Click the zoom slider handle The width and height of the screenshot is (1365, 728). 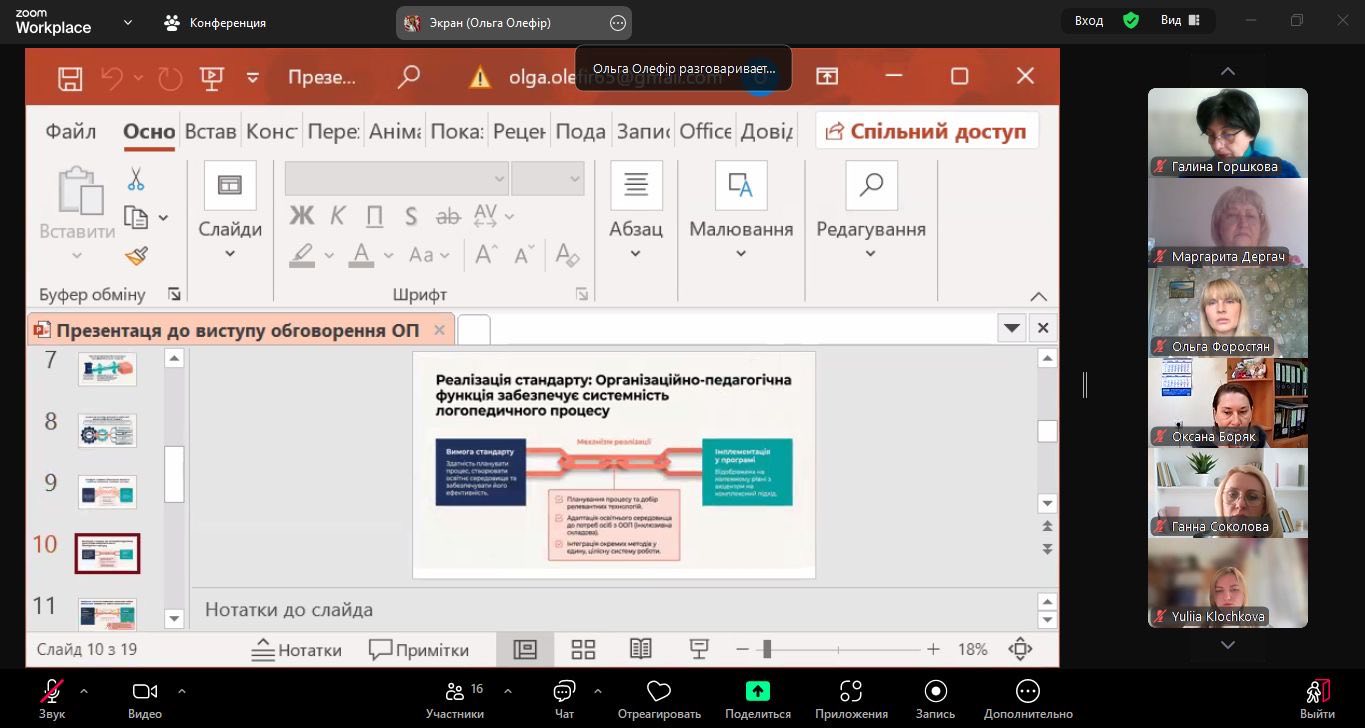[767, 650]
